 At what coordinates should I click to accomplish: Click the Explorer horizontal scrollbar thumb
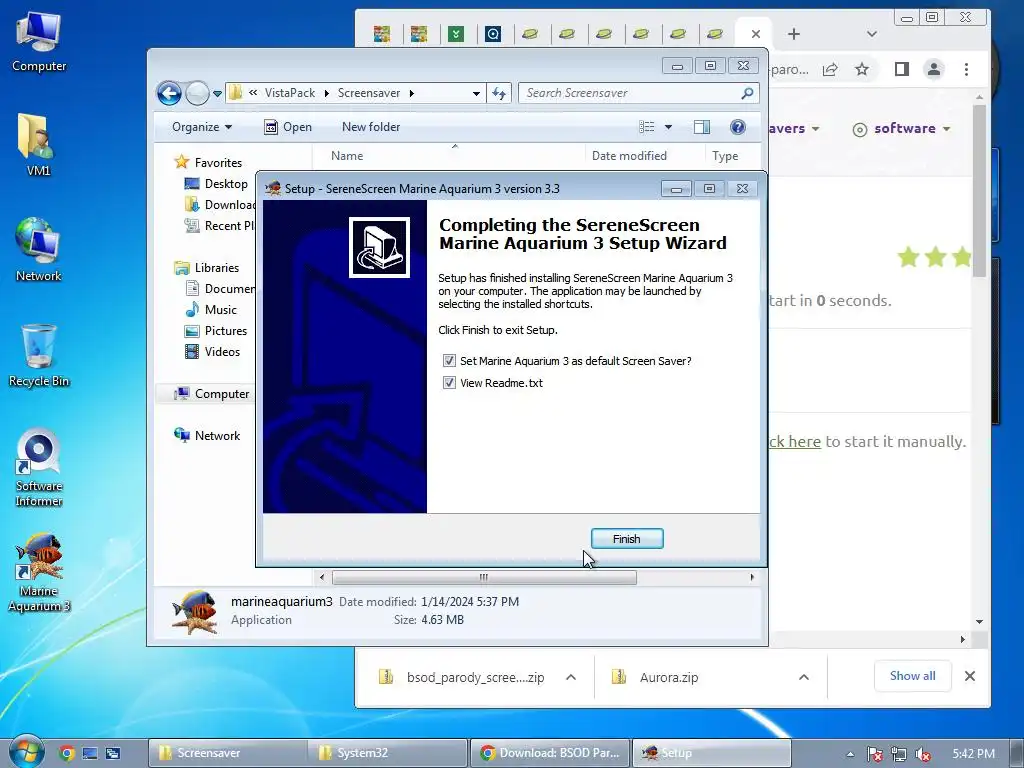(484, 577)
